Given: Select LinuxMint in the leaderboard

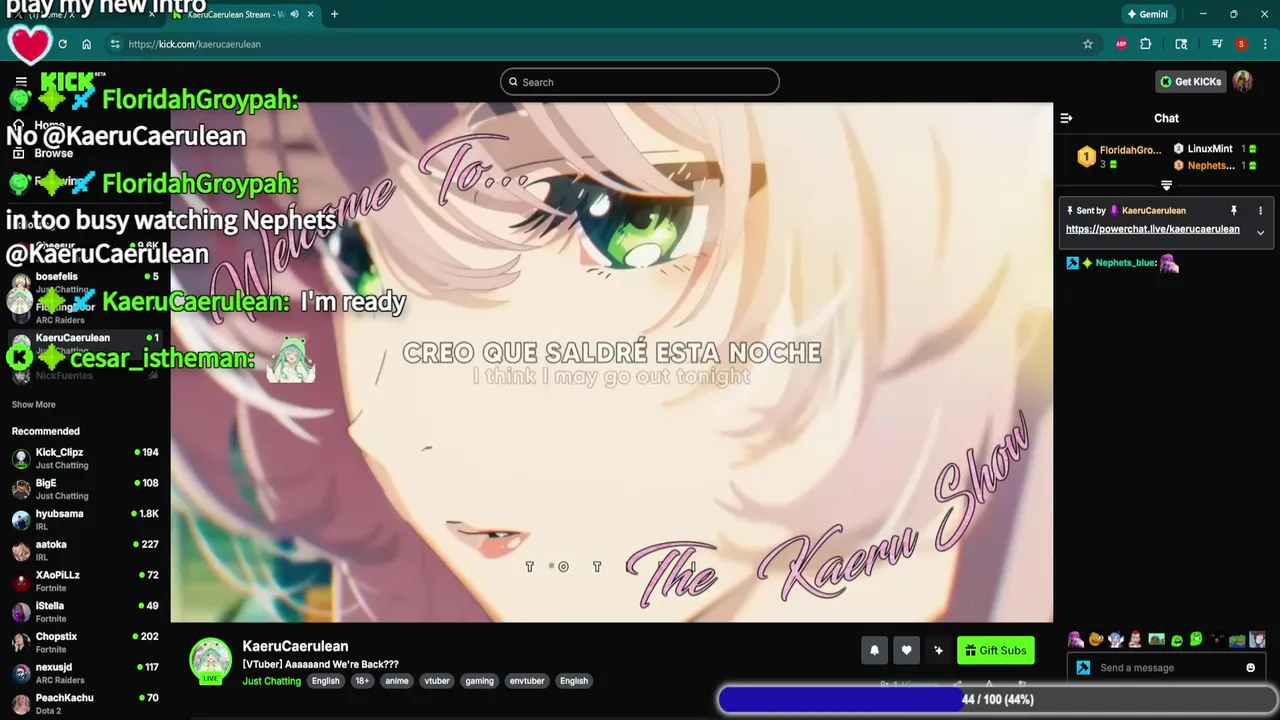Looking at the screenshot, I should pyautogui.click(x=1215, y=149).
